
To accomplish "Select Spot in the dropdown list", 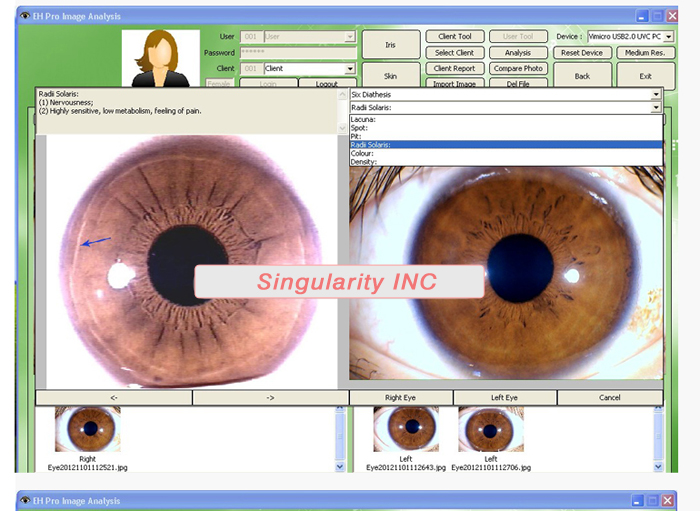I will [x=506, y=128].
